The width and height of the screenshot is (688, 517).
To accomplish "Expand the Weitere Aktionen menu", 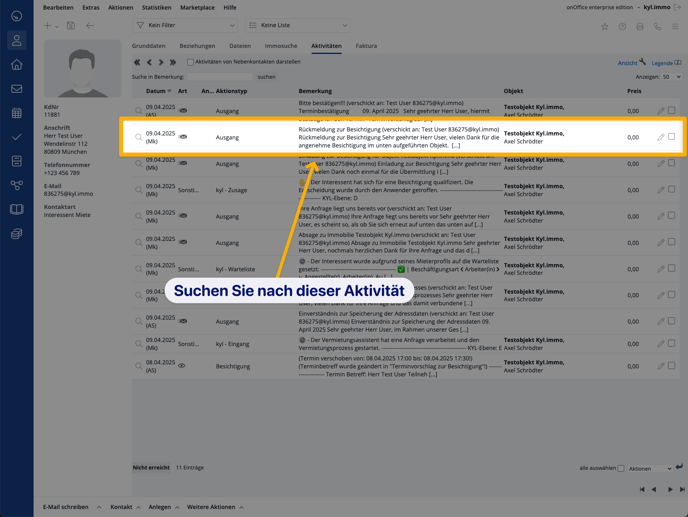I will (241, 507).
